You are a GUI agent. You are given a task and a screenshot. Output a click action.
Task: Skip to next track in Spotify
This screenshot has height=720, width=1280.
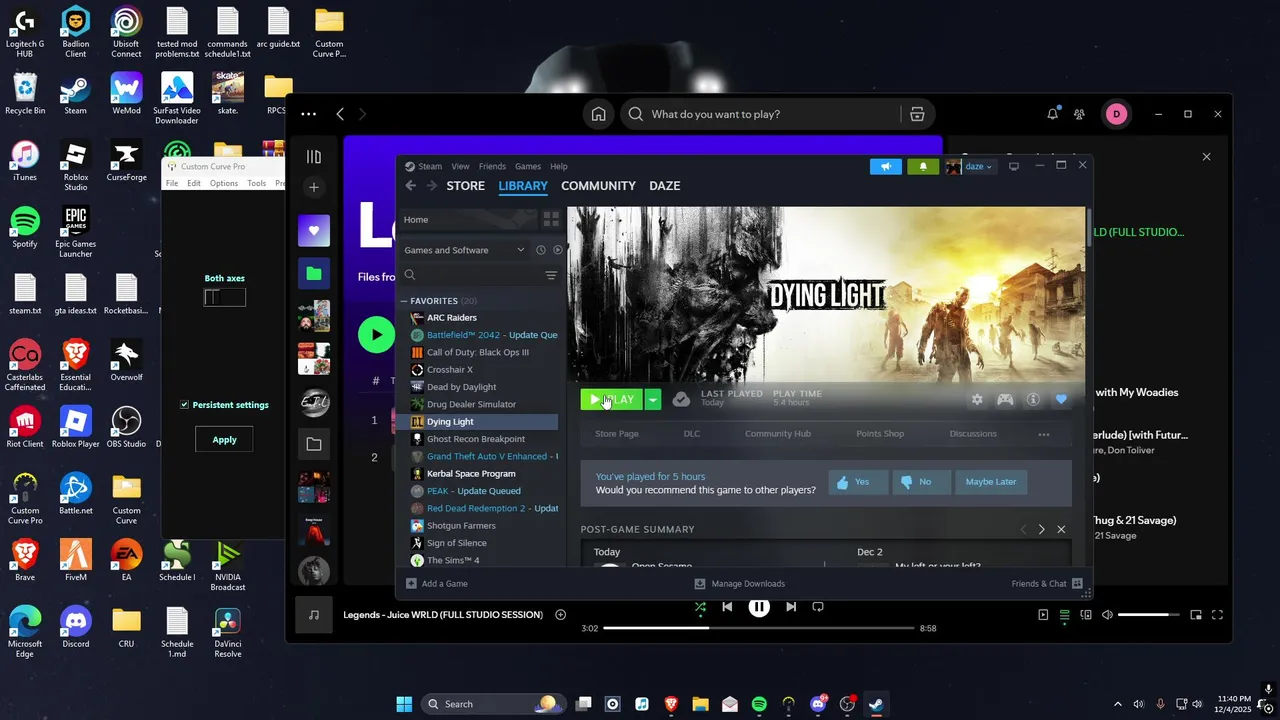pos(791,607)
